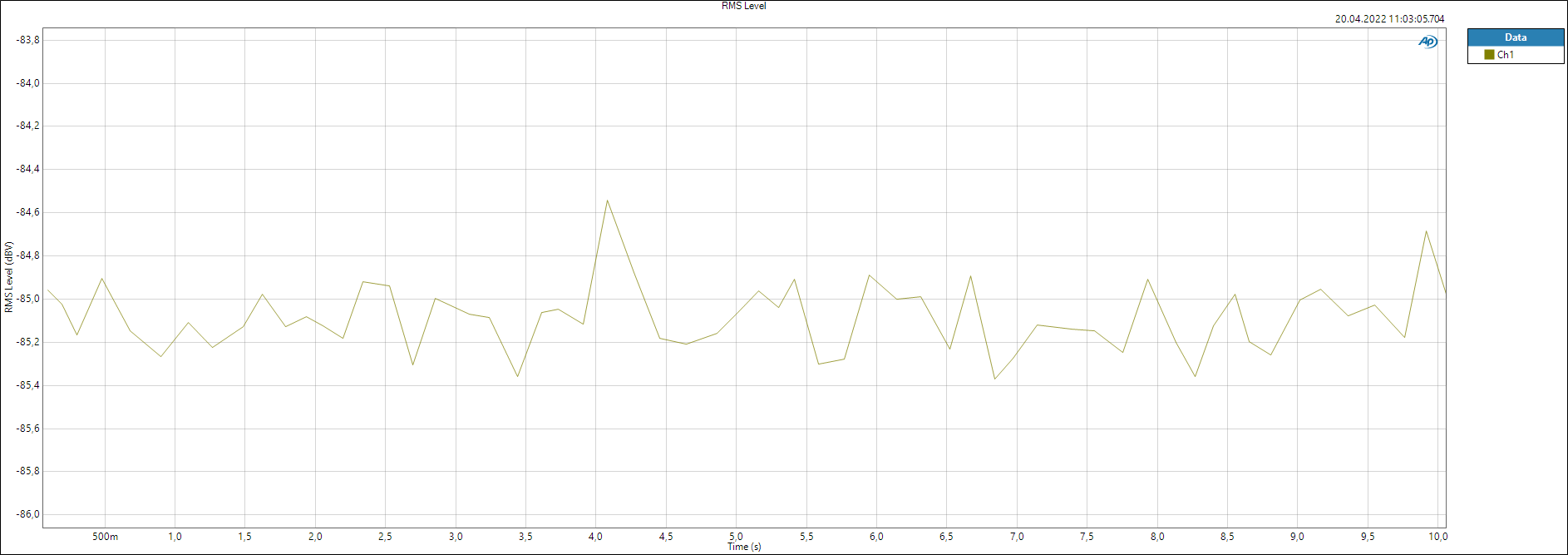
Task: Click the 3,0 x-axis tick label
Action: pyautogui.click(x=456, y=537)
